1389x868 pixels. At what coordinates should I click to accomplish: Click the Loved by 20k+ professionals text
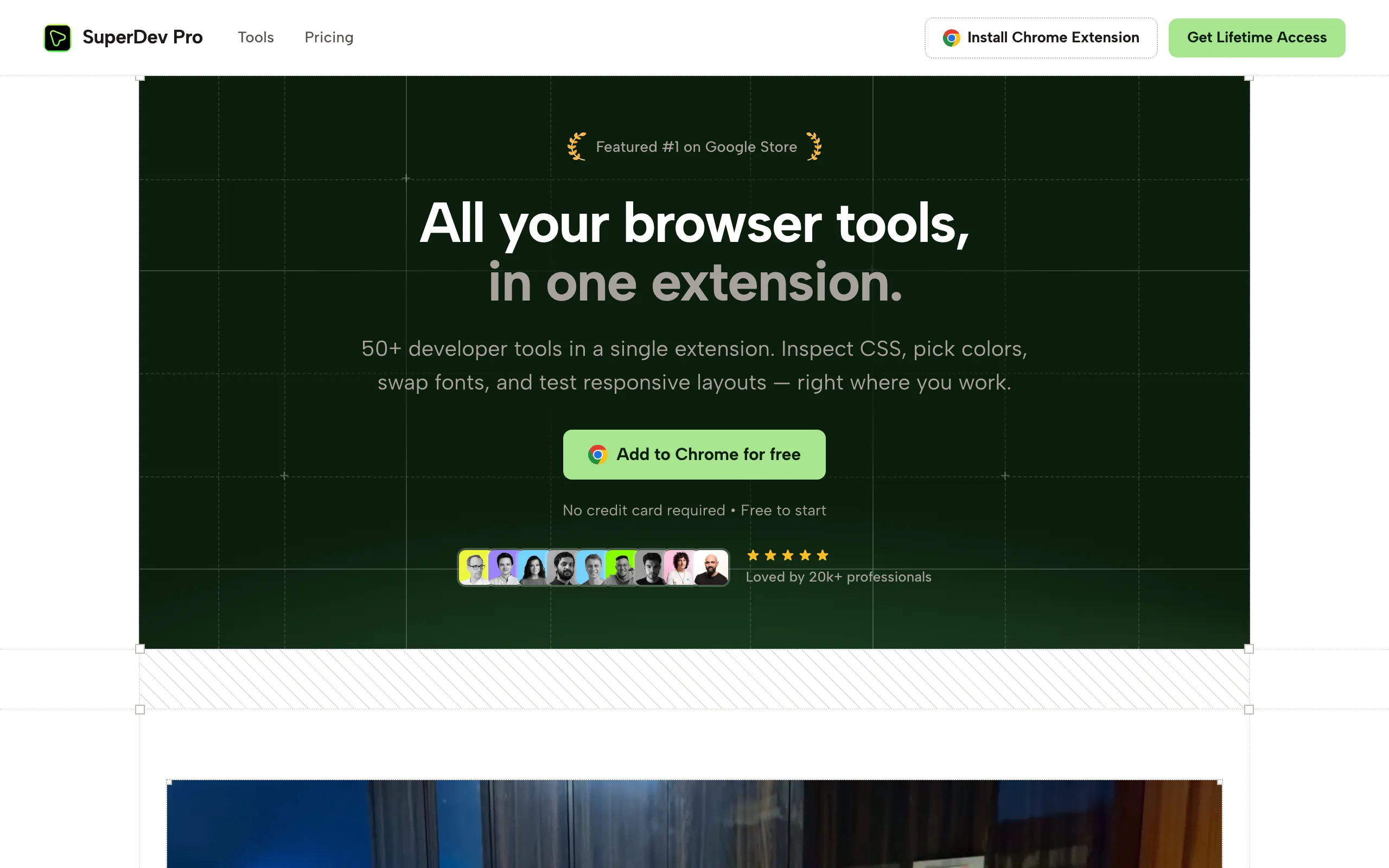tap(838, 577)
